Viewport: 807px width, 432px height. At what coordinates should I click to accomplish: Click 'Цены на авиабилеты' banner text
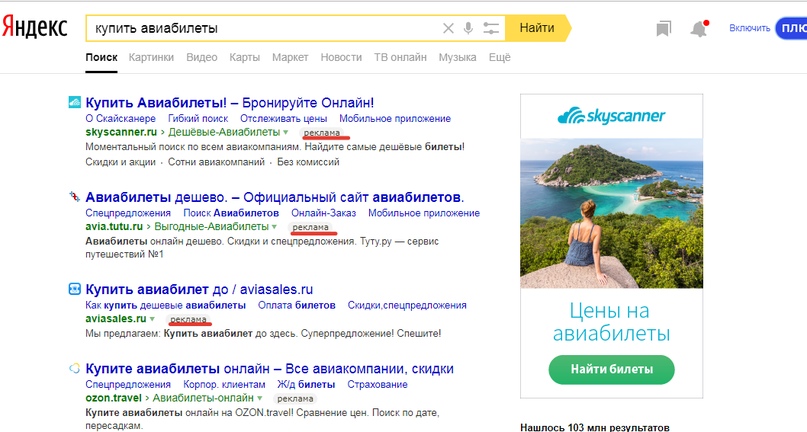(611, 322)
